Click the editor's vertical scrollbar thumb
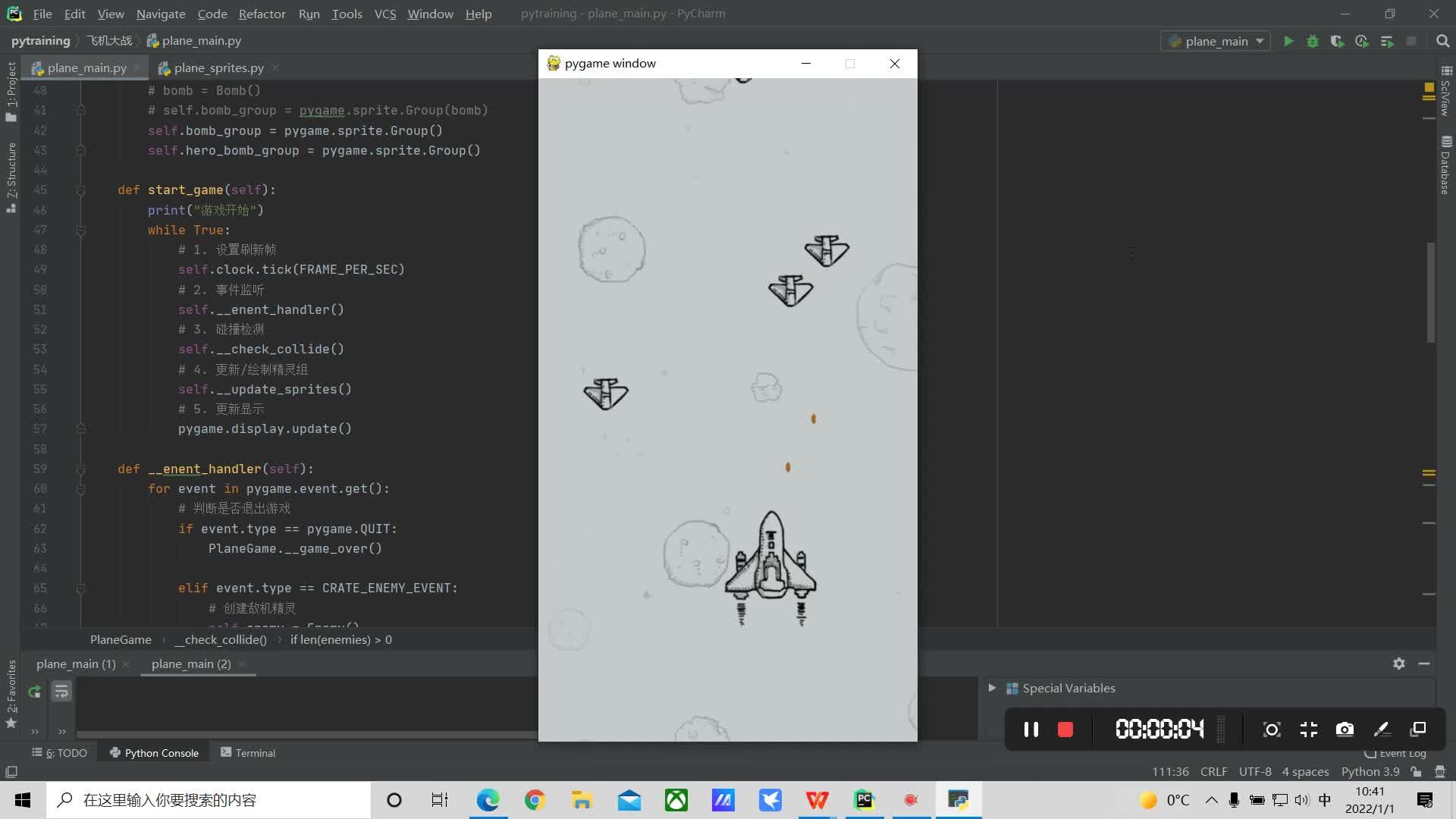 [x=1430, y=292]
